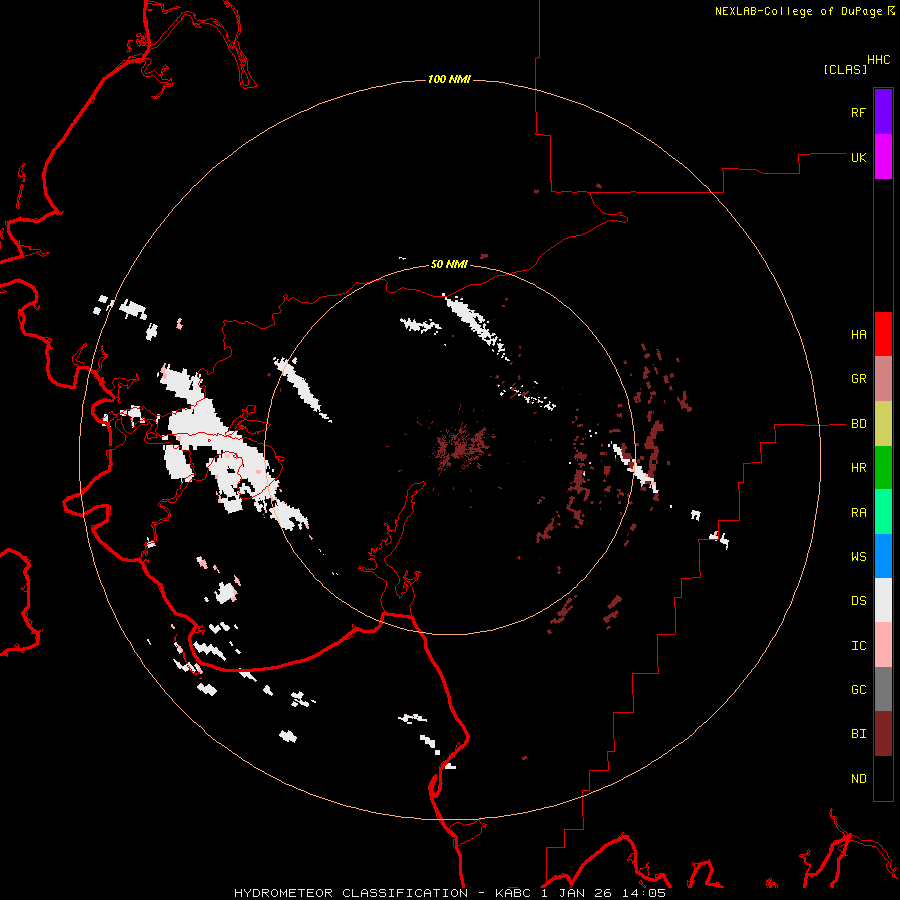Screen dimensions: 900x900
Task: Select the BD yellow legend block
Action: [x=883, y=424]
